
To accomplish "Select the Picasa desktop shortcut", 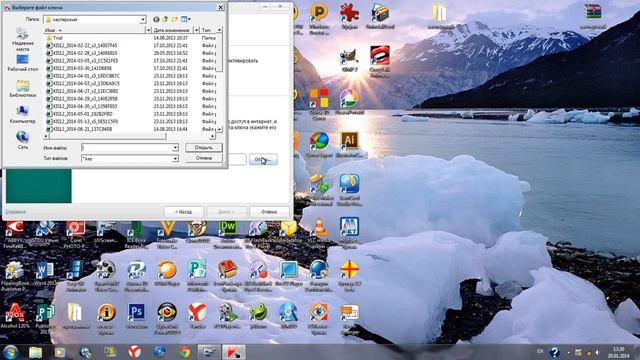I will 349,101.
